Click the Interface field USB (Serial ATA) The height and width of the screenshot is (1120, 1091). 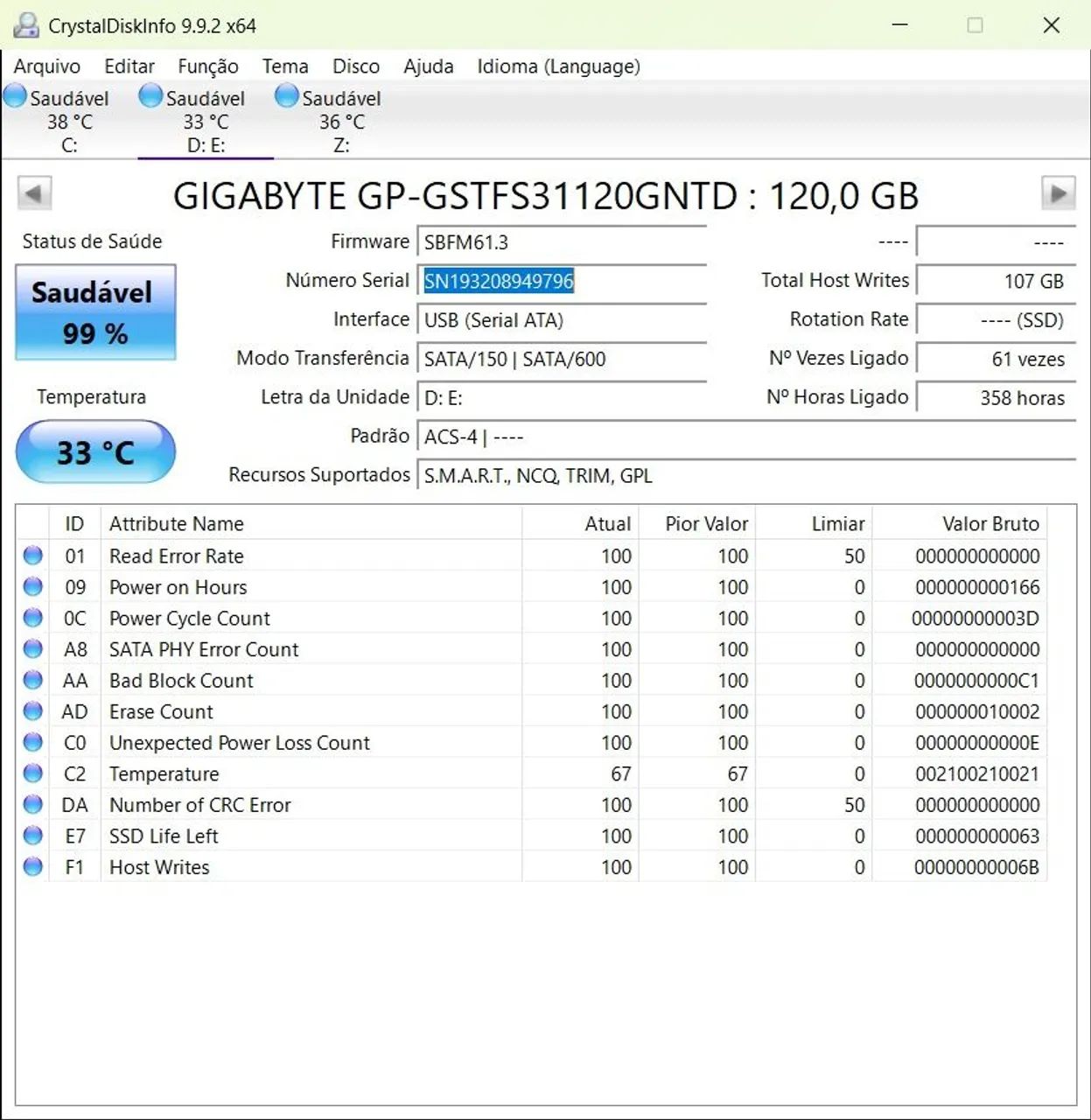562,320
